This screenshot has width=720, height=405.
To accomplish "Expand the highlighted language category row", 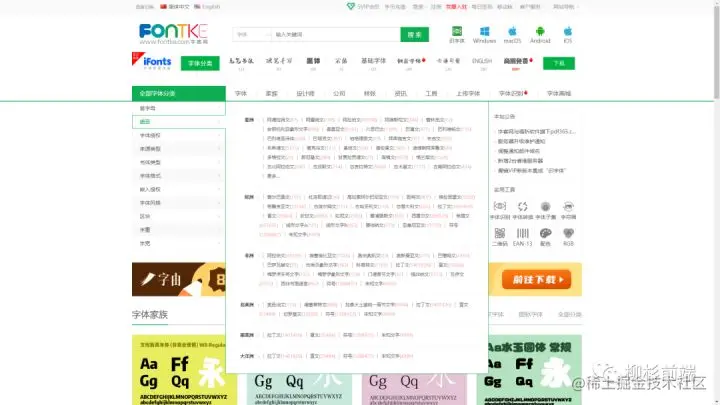I will [179, 122].
